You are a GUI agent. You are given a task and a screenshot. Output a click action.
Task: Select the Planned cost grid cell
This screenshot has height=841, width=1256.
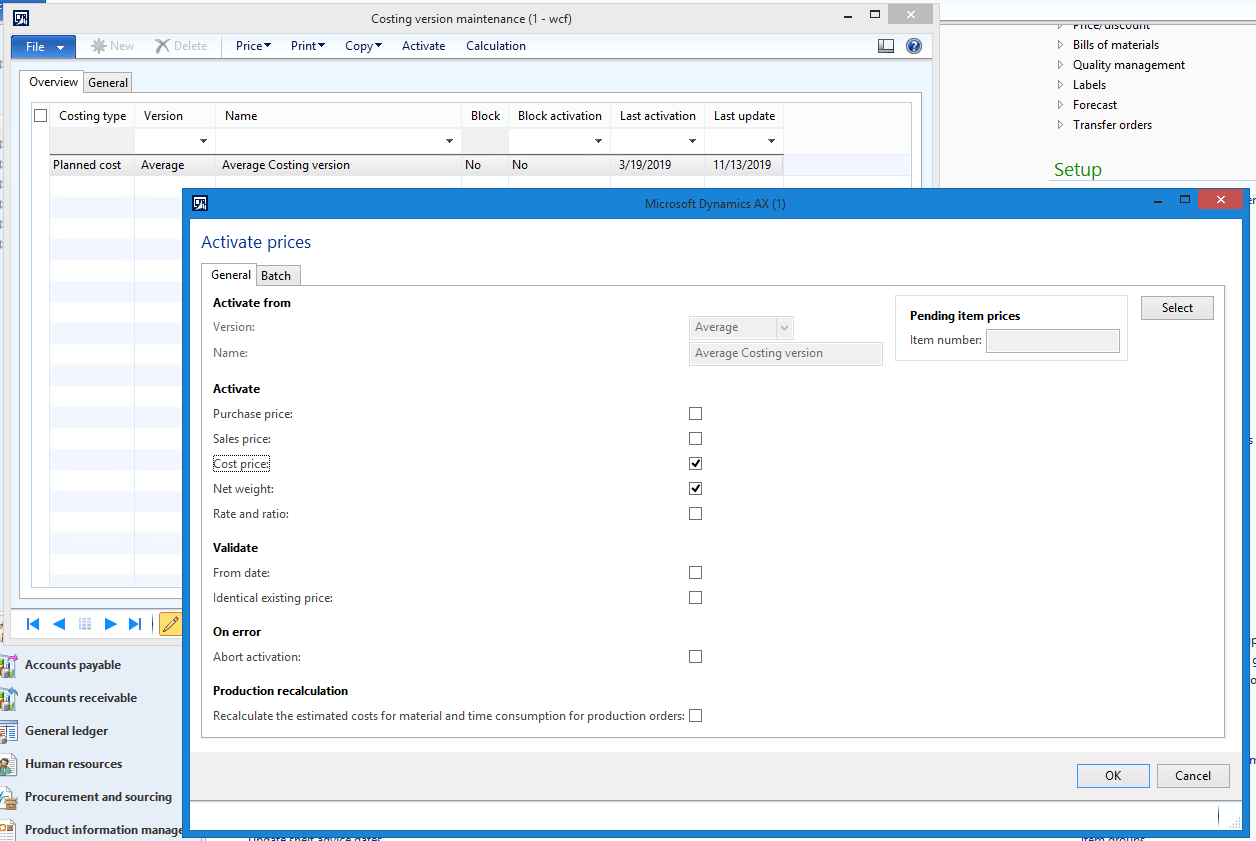tap(91, 165)
